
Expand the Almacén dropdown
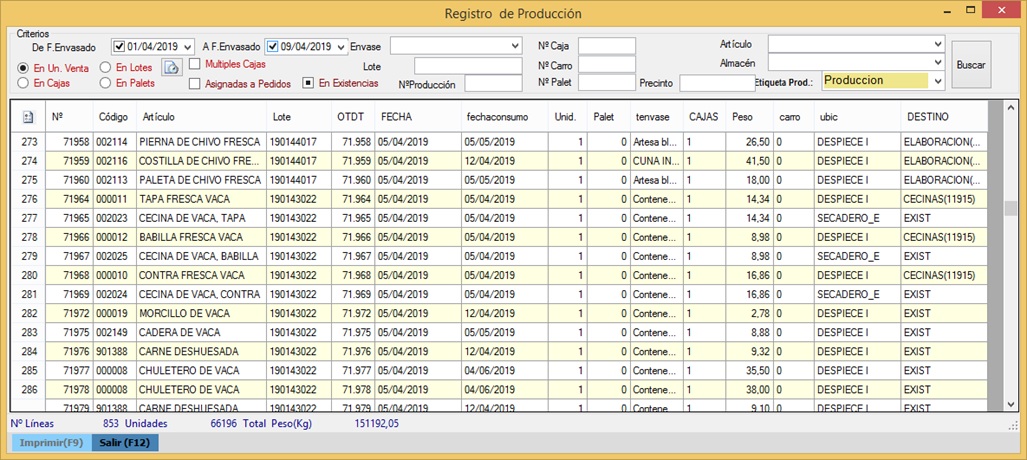[x=937, y=63]
